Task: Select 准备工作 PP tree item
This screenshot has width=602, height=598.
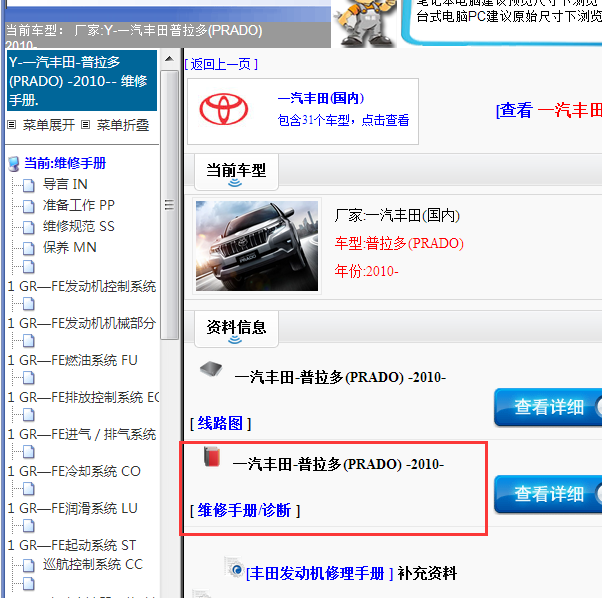Action: point(79,205)
